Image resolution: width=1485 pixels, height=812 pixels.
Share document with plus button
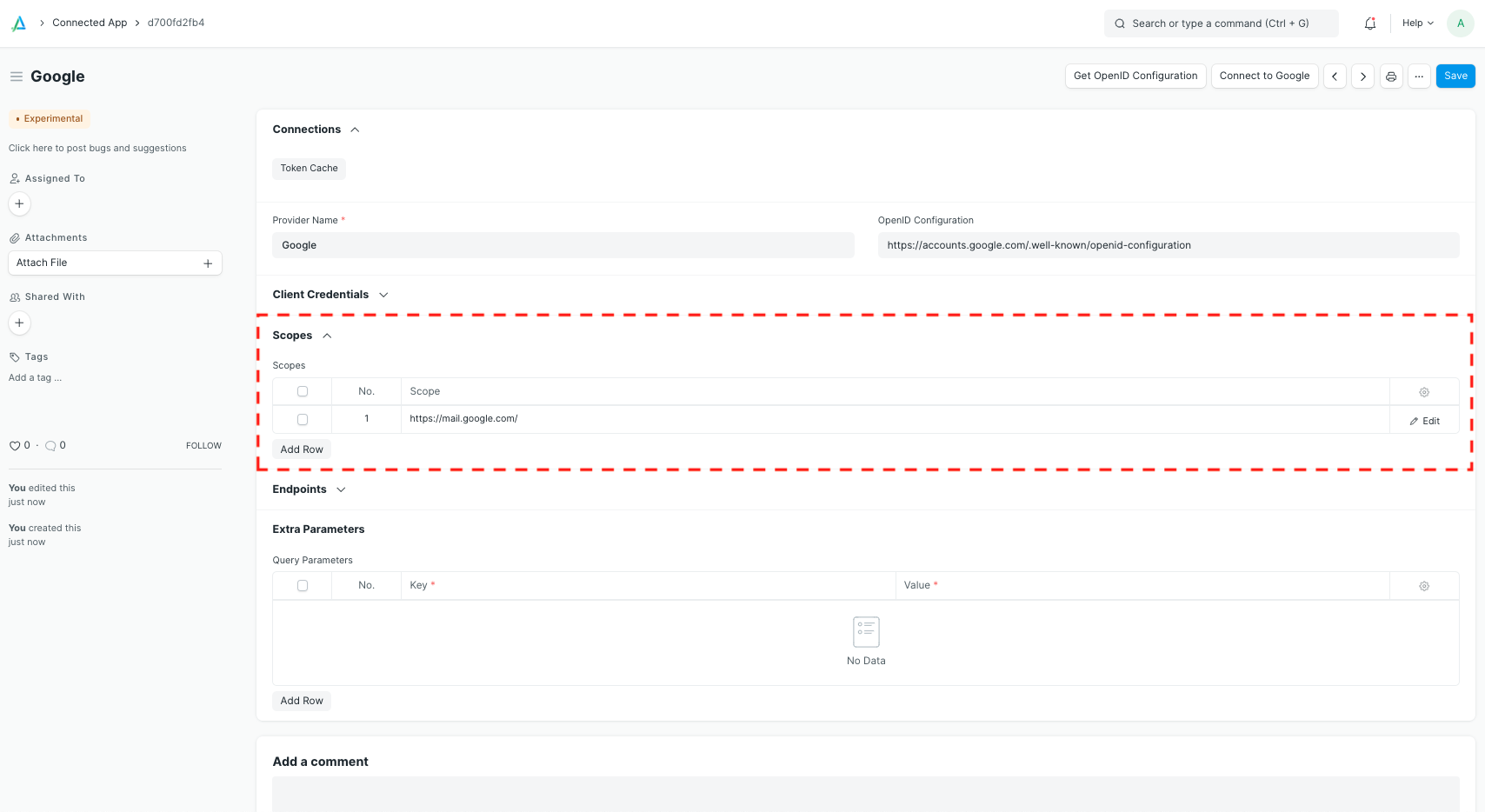(19, 323)
